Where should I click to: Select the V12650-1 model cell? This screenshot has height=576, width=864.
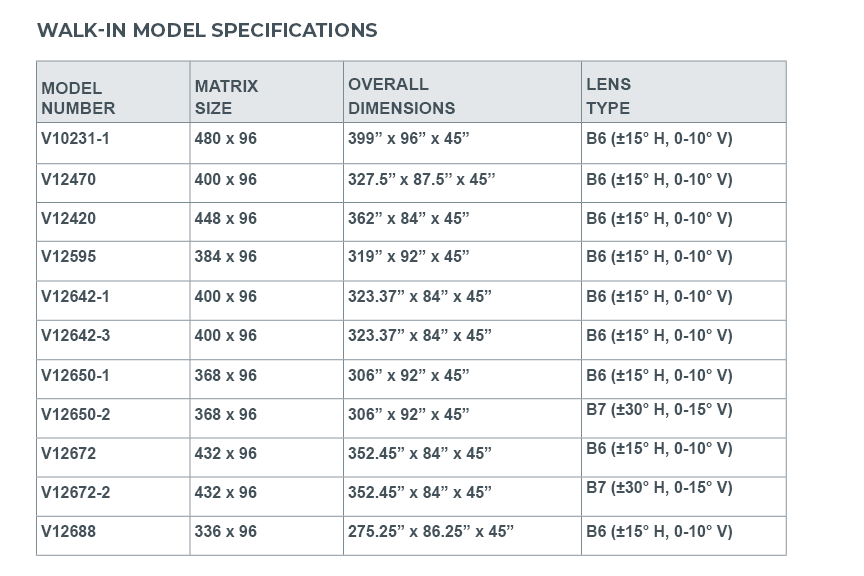(75, 376)
